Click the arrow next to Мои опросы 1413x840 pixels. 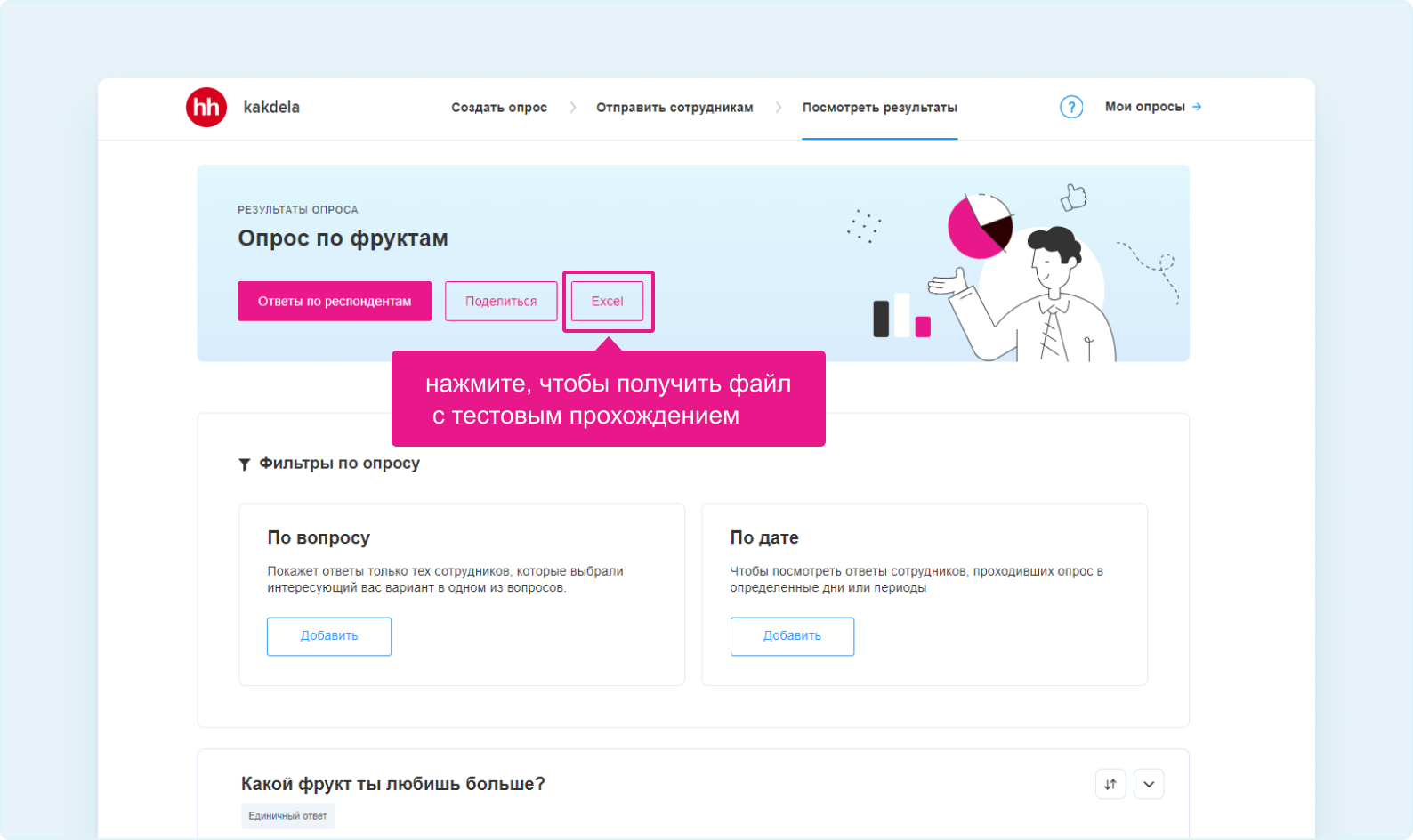[1197, 107]
